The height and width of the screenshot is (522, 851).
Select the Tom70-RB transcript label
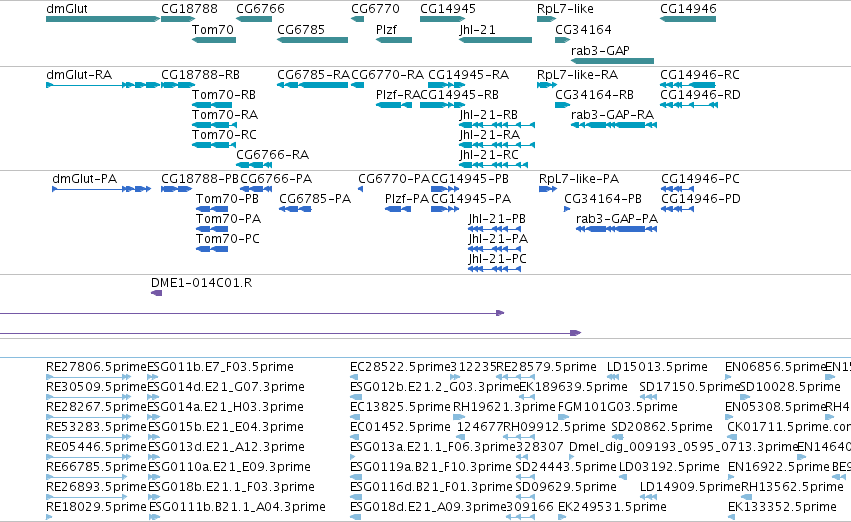click(224, 94)
